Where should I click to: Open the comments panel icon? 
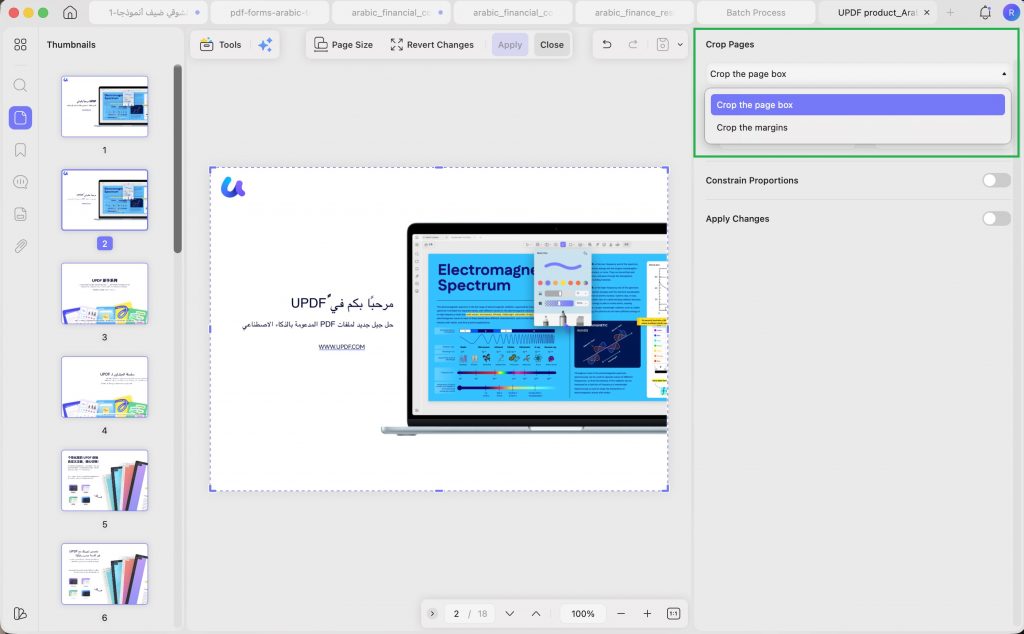20,182
